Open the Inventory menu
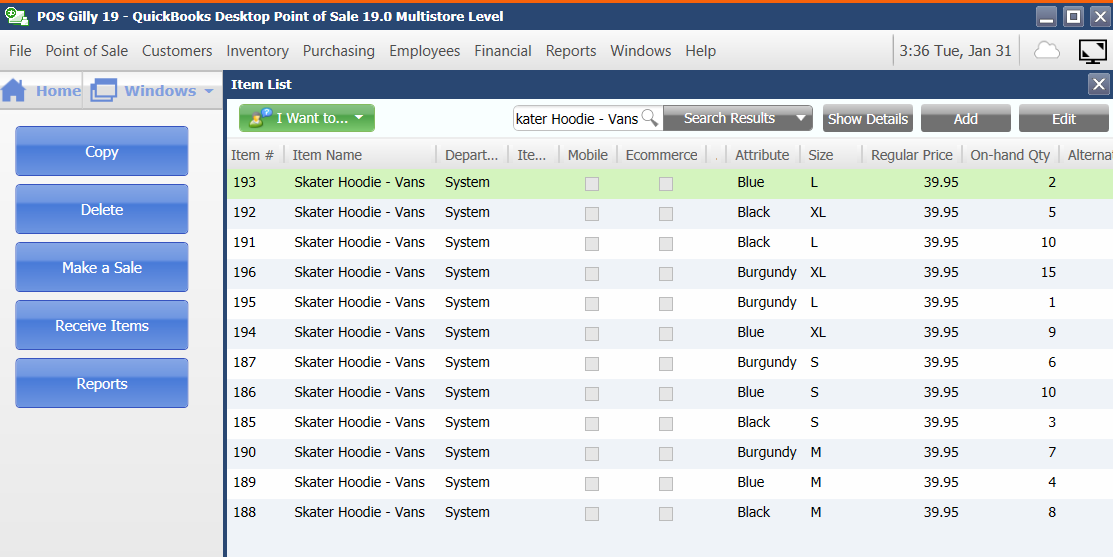This screenshot has width=1113, height=557. tap(257, 51)
